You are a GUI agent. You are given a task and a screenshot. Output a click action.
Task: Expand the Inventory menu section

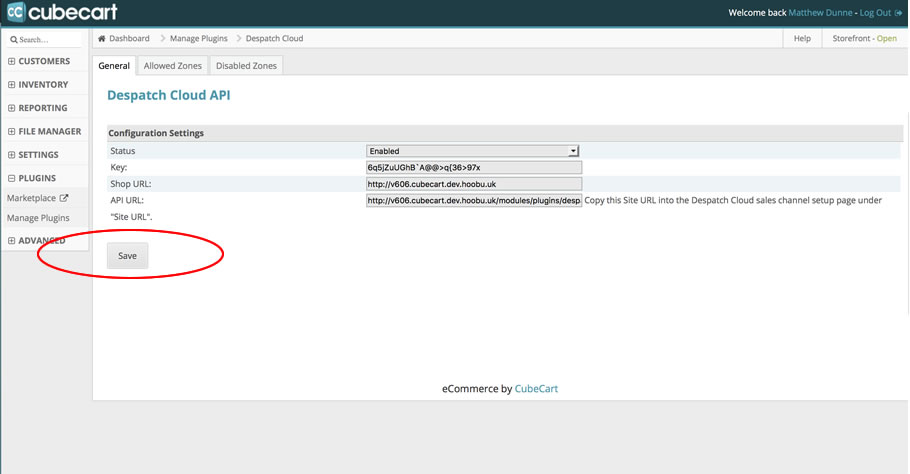[x=11, y=85]
